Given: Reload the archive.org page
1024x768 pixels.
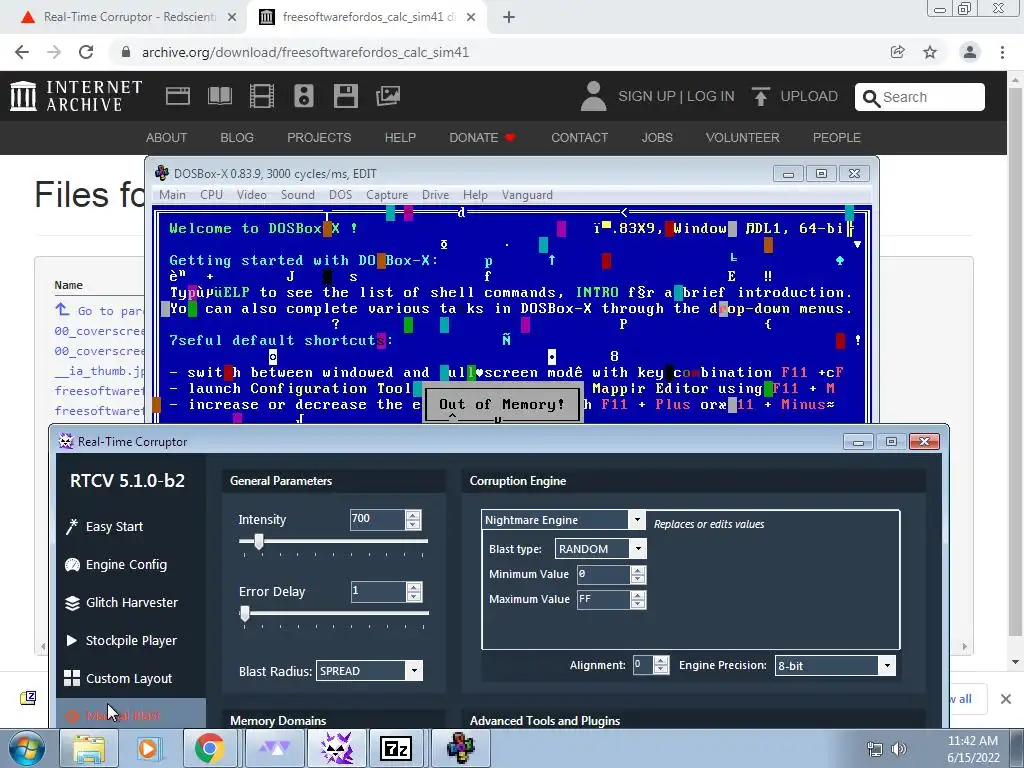Looking at the screenshot, I should coord(86,52).
